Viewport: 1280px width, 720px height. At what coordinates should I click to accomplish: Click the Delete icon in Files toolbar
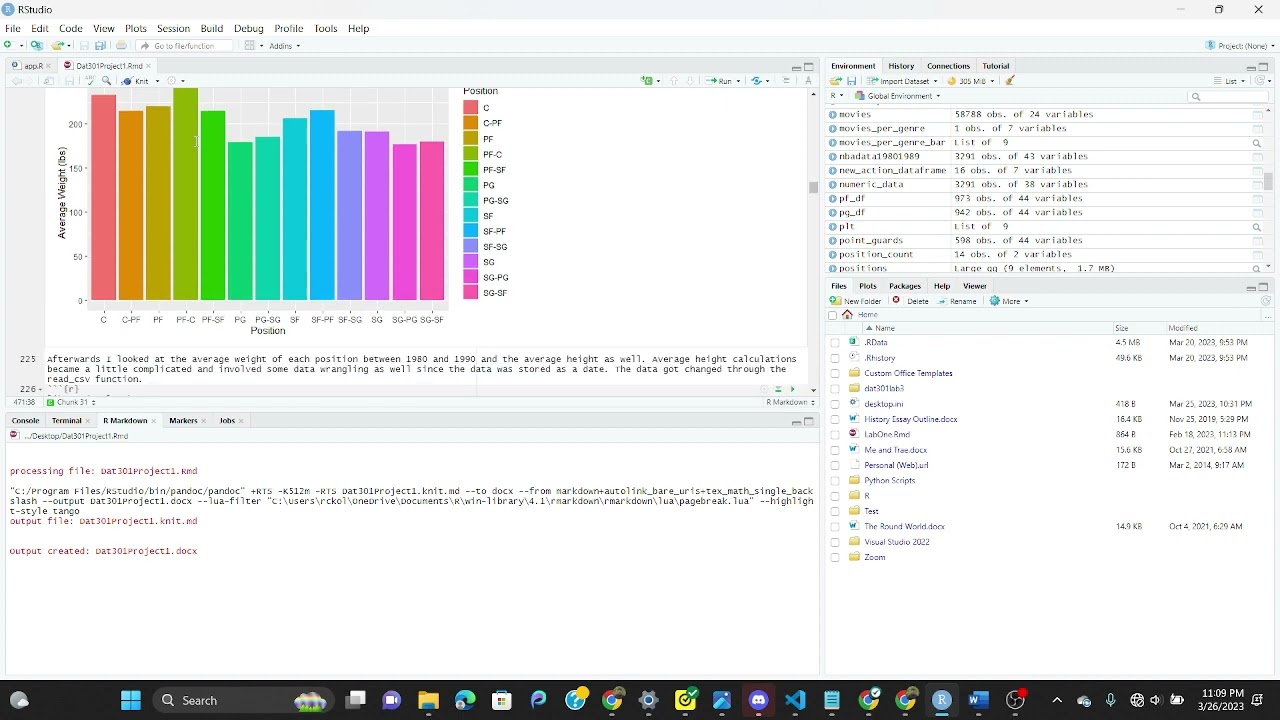[x=911, y=301]
